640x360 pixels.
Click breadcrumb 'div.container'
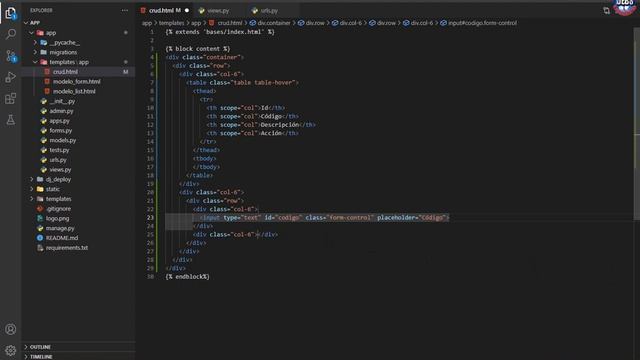click(x=274, y=23)
